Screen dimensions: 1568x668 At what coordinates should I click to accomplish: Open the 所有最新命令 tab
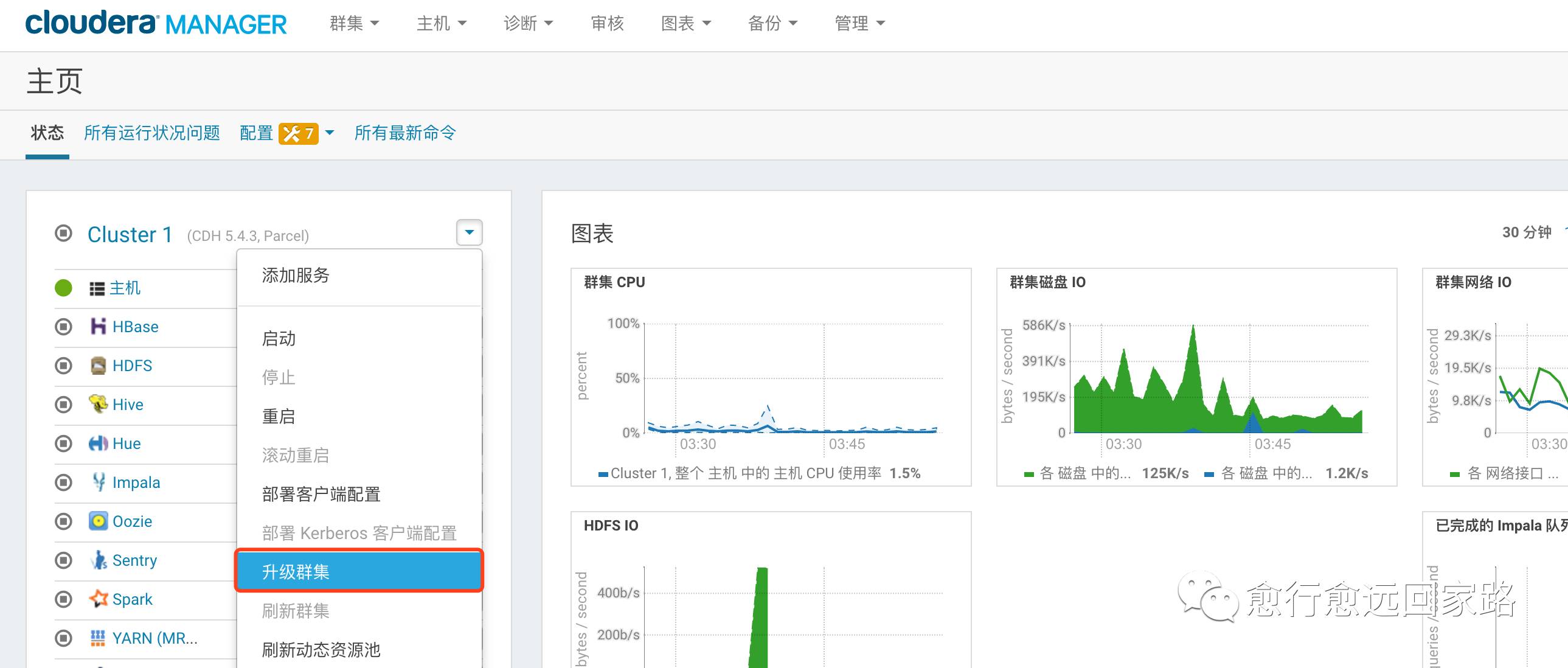[x=406, y=133]
